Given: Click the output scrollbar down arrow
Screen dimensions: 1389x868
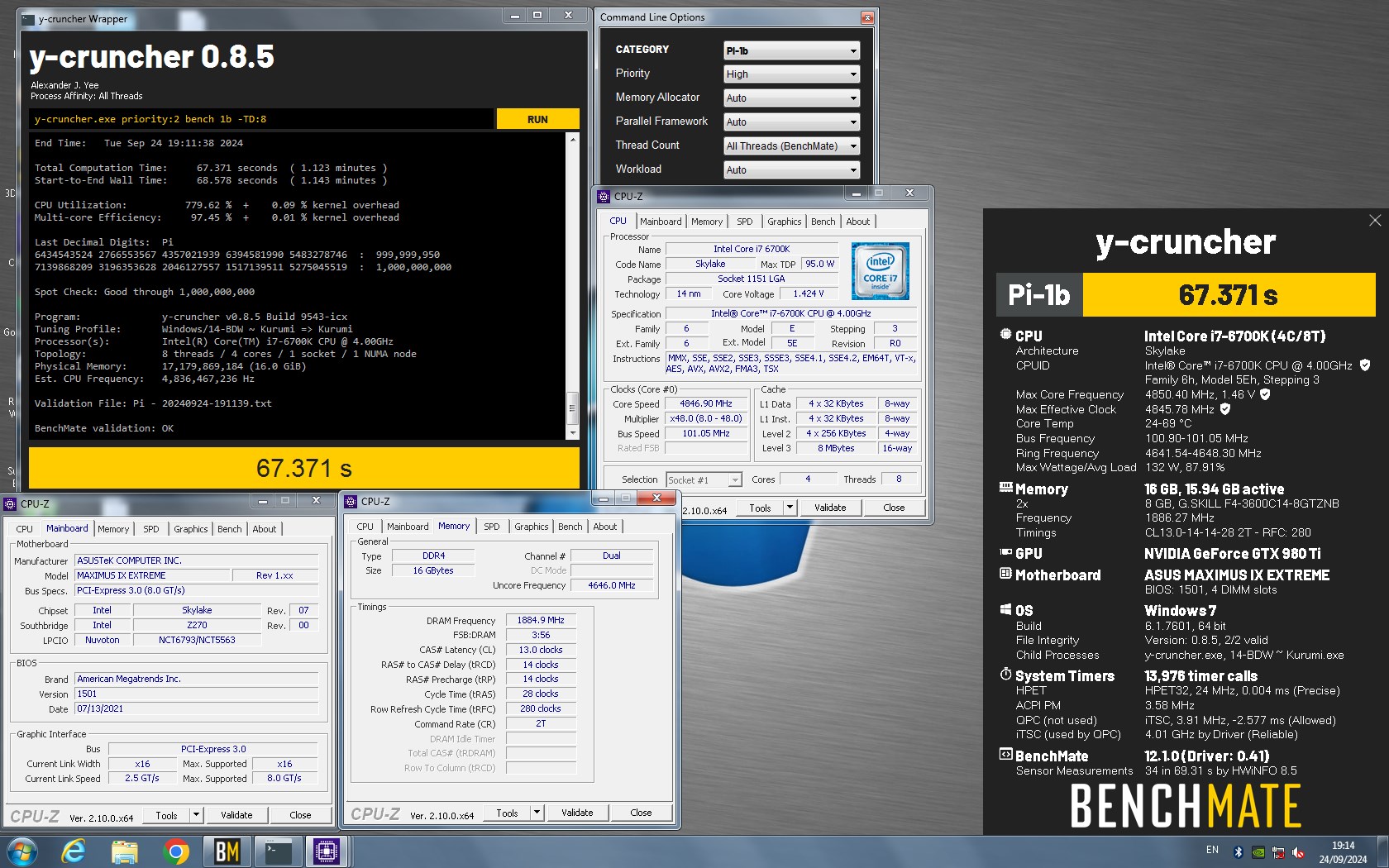Looking at the screenshot, I should pos(572,432).
